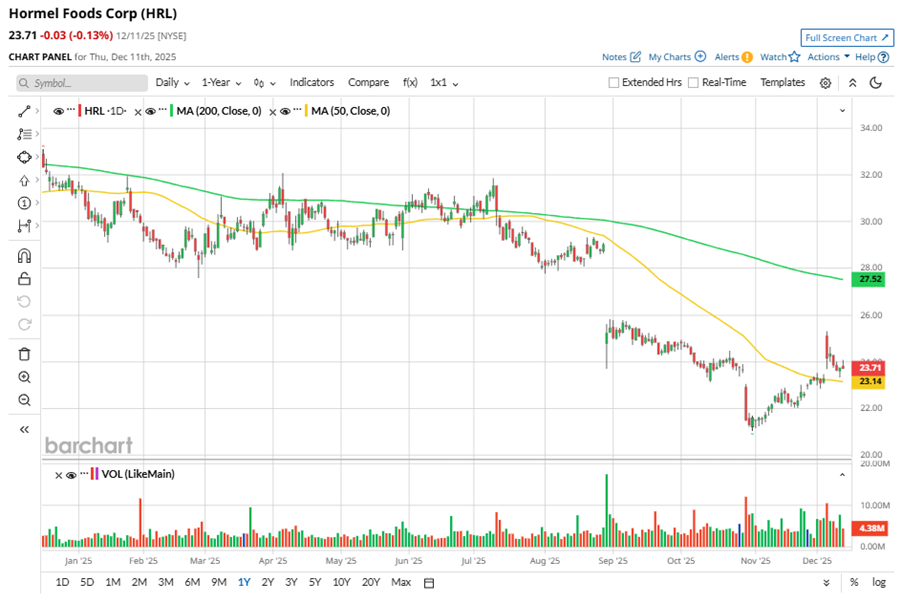The height and width of the screenshot is (603, 902).
Task: Click the collapse header double-chevron icon
Action: tap(853, 83)
